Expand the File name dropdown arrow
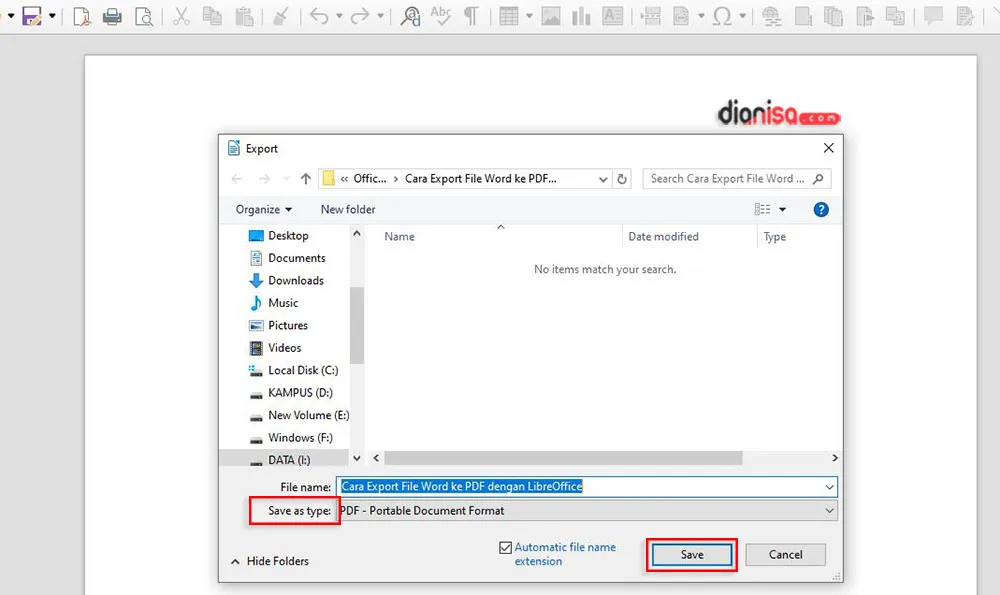The image size is (1000, 595). pos(829,487)
